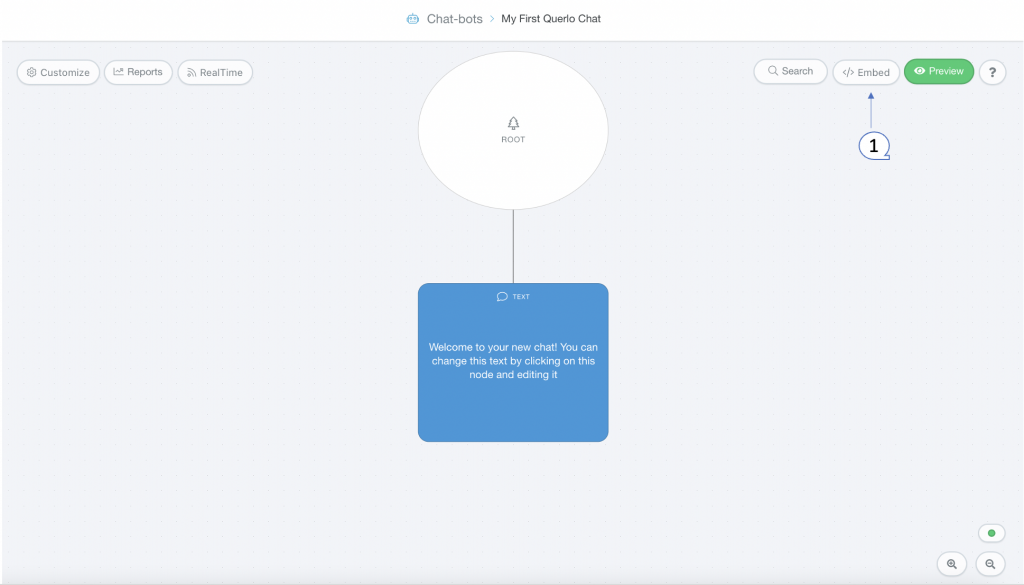Select the blue TEXT welcome node
The height and width of the screenshot is (585, 1024).
coord(513,362)
